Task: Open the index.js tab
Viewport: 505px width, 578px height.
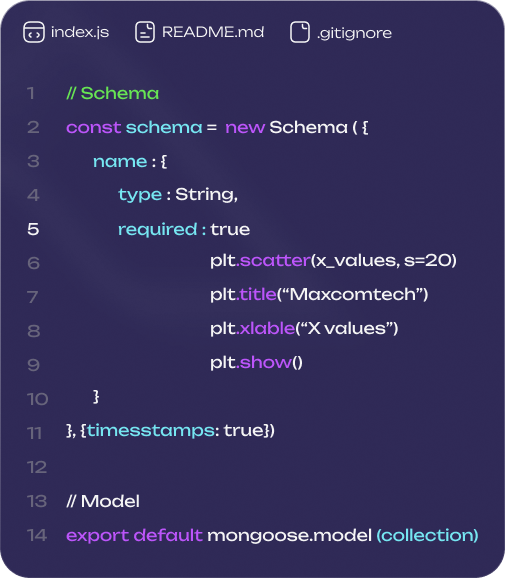Action: (x=66, y=32)
